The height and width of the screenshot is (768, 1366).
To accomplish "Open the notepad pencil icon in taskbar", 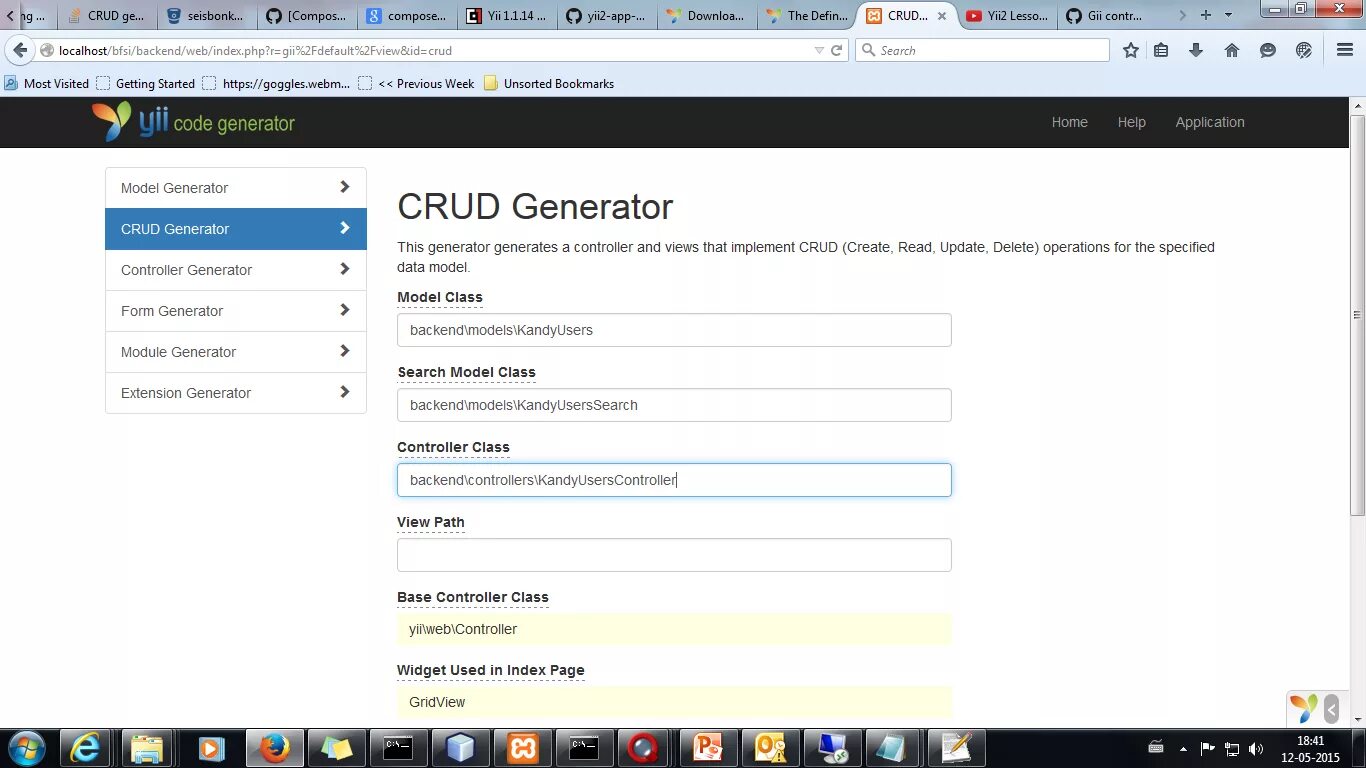I will 956,748.
